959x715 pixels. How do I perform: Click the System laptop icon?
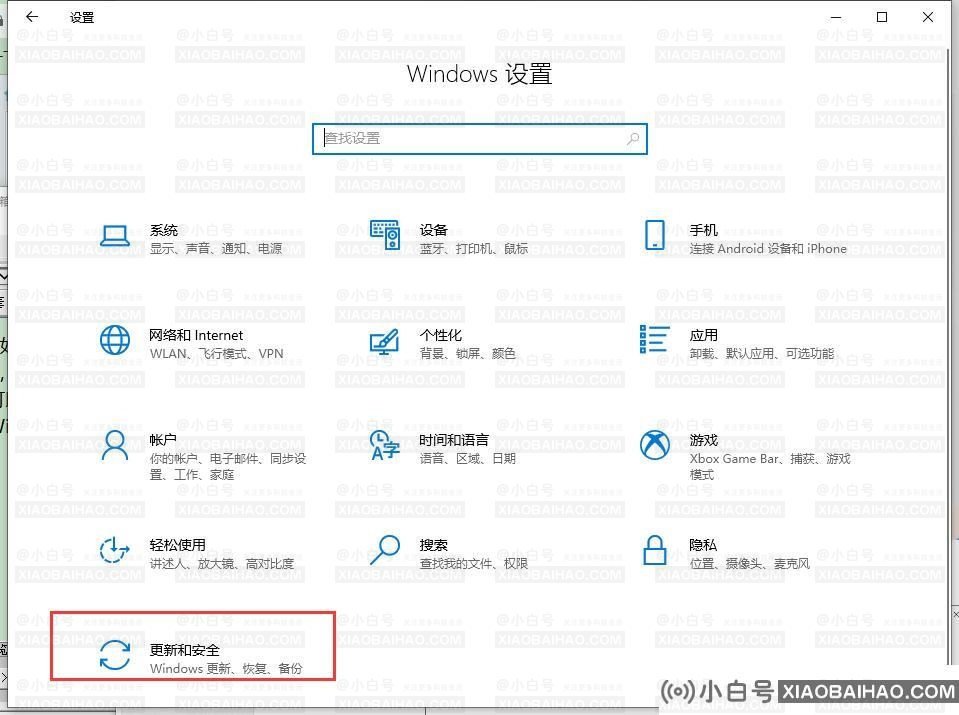pos(114,236)
